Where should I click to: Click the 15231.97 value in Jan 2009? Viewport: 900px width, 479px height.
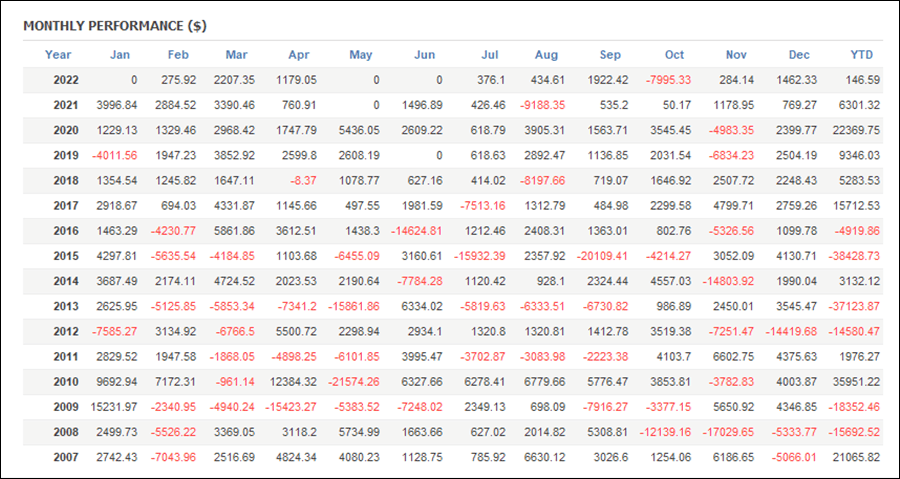(114, 407)
